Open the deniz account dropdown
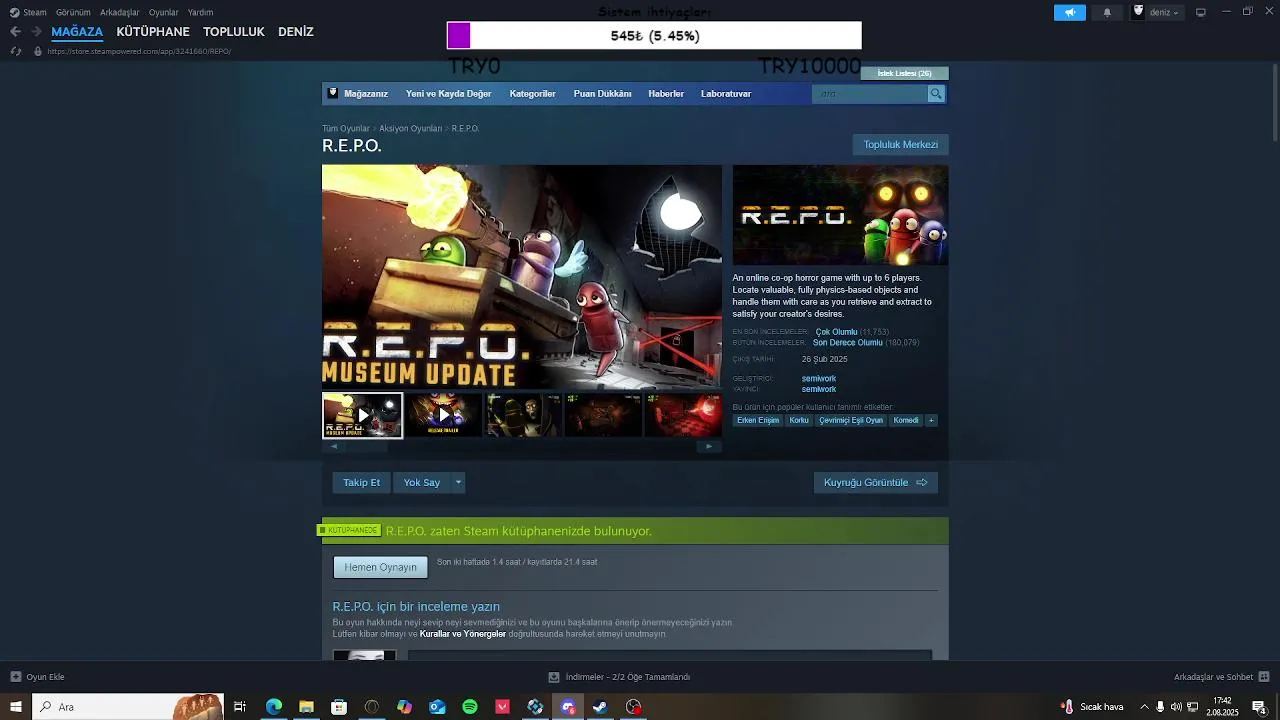Viewport: 1280px width, 720px height. 1156,12
